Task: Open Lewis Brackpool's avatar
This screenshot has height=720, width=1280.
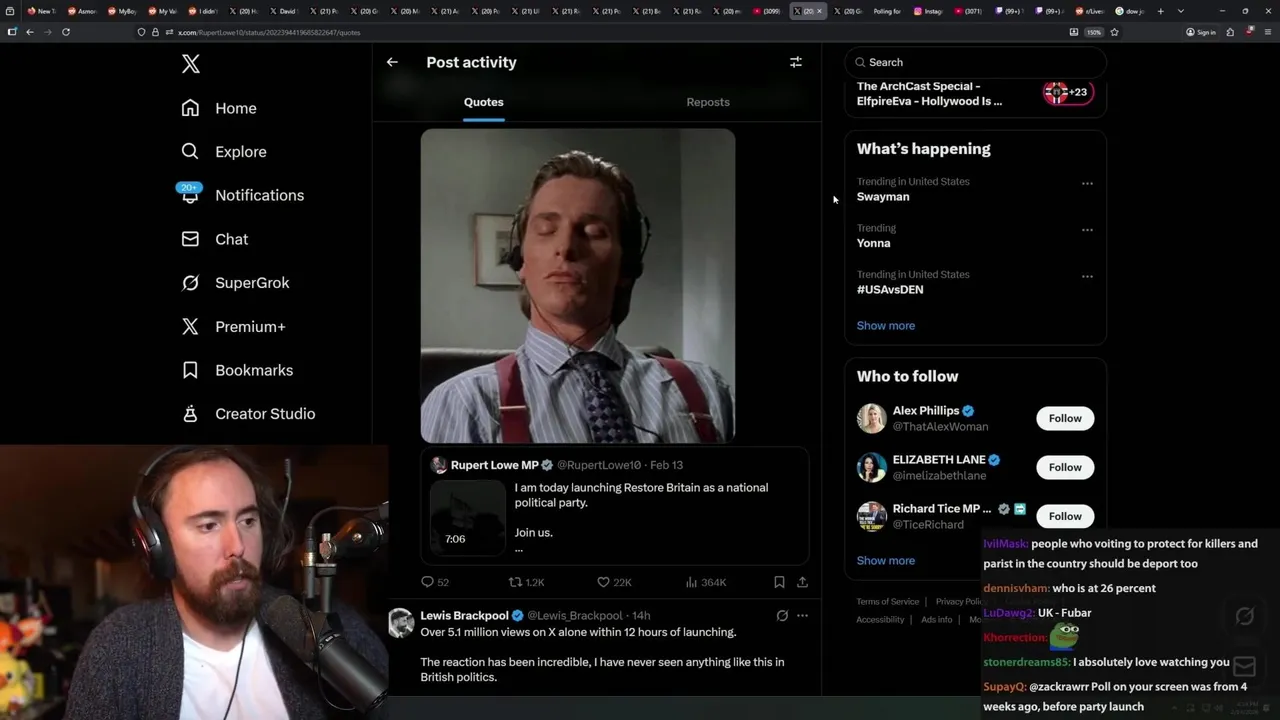Action: click(401, 622)
